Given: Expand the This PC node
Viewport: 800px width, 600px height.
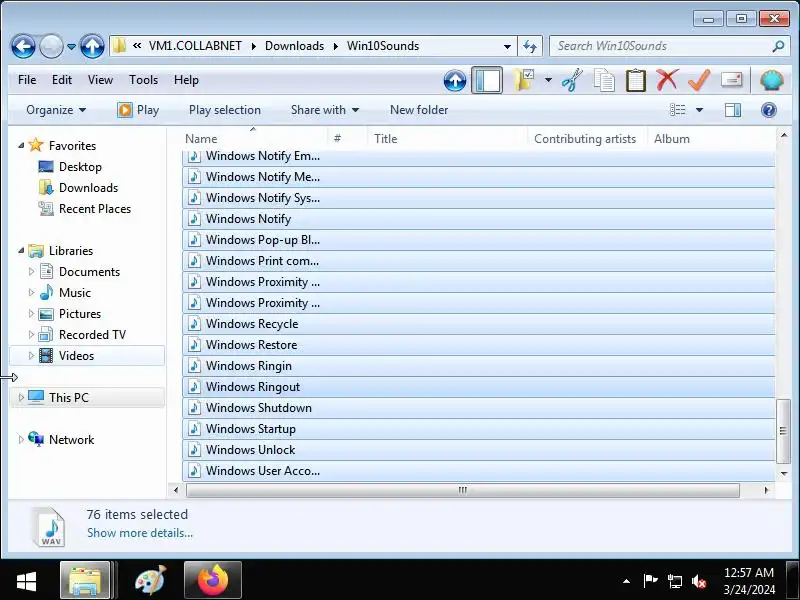Looking at the screenshot, I should click(x=21, y=397).
